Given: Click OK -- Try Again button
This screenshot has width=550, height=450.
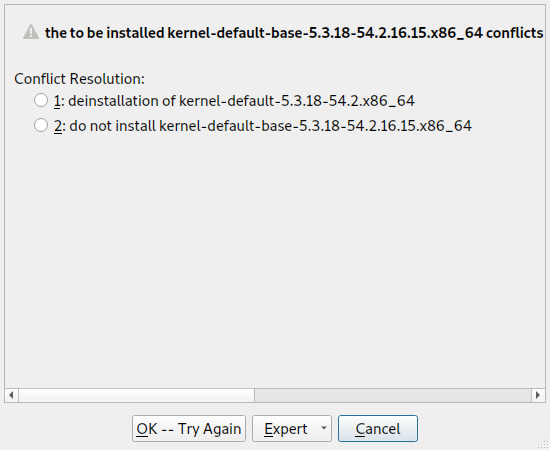Looking at the screenshot, I should tap(189, 429).
